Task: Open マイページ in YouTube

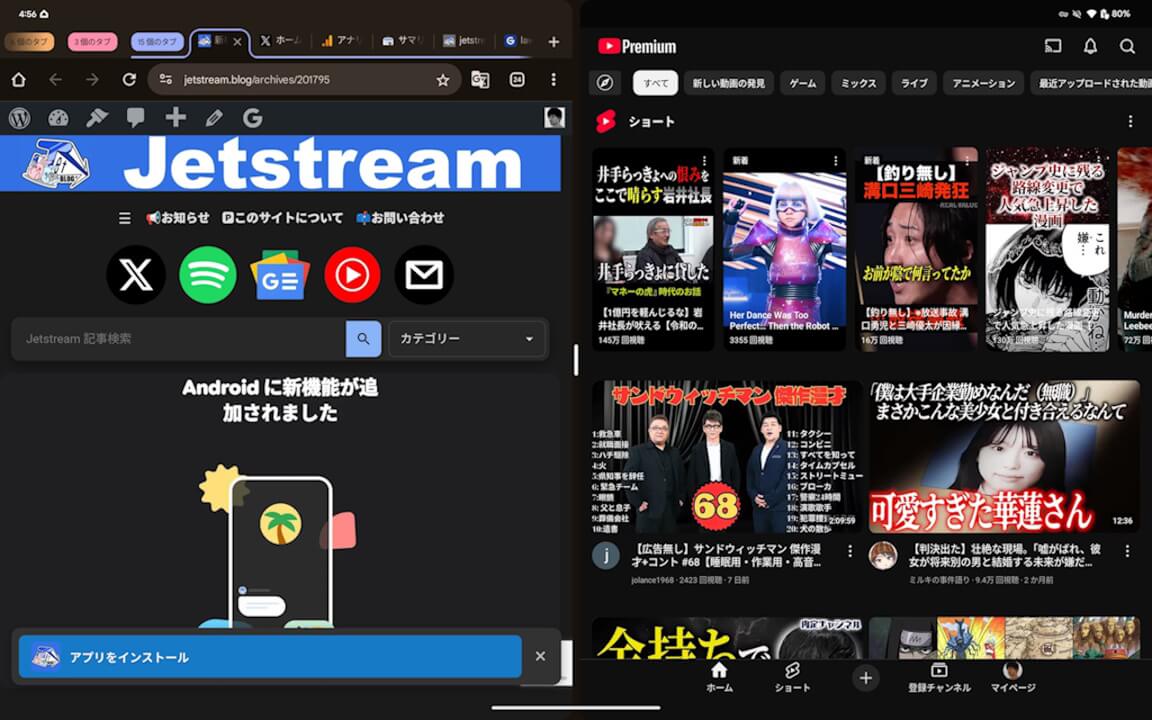Action: [x=1012, y=677]
